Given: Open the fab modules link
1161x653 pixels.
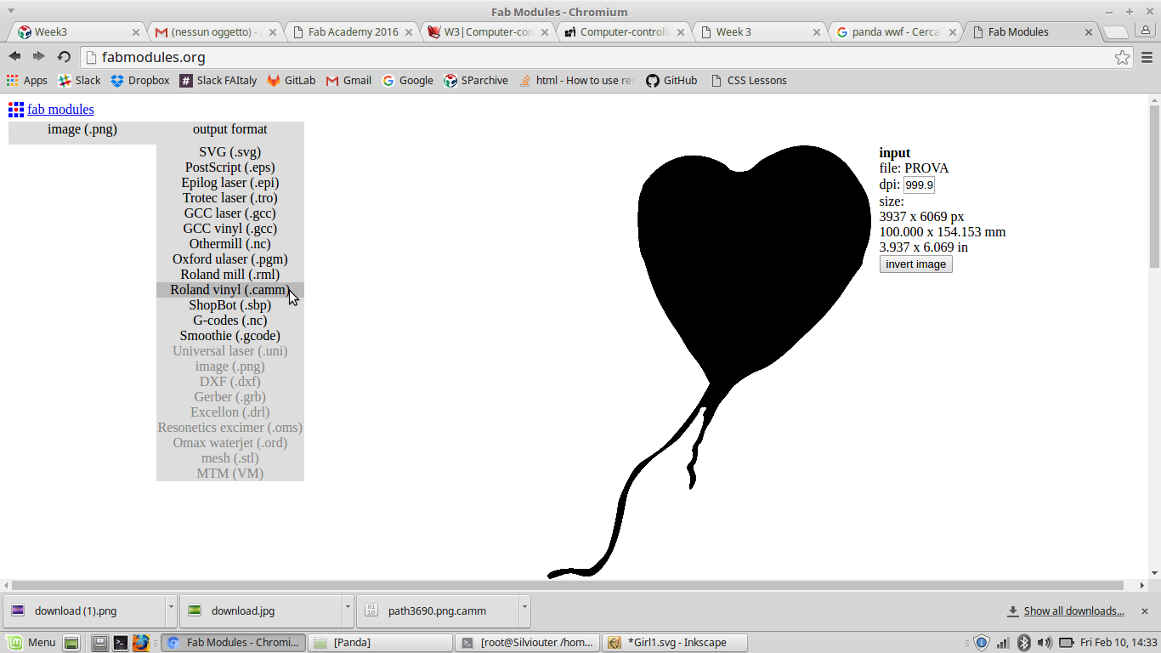Looking at the screenshot, I should [x=61, y=110].
